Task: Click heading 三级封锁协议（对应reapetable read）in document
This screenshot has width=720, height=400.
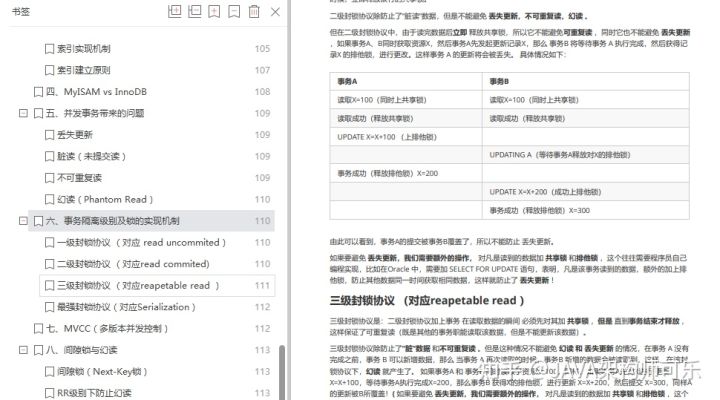Action: (427, 301)
